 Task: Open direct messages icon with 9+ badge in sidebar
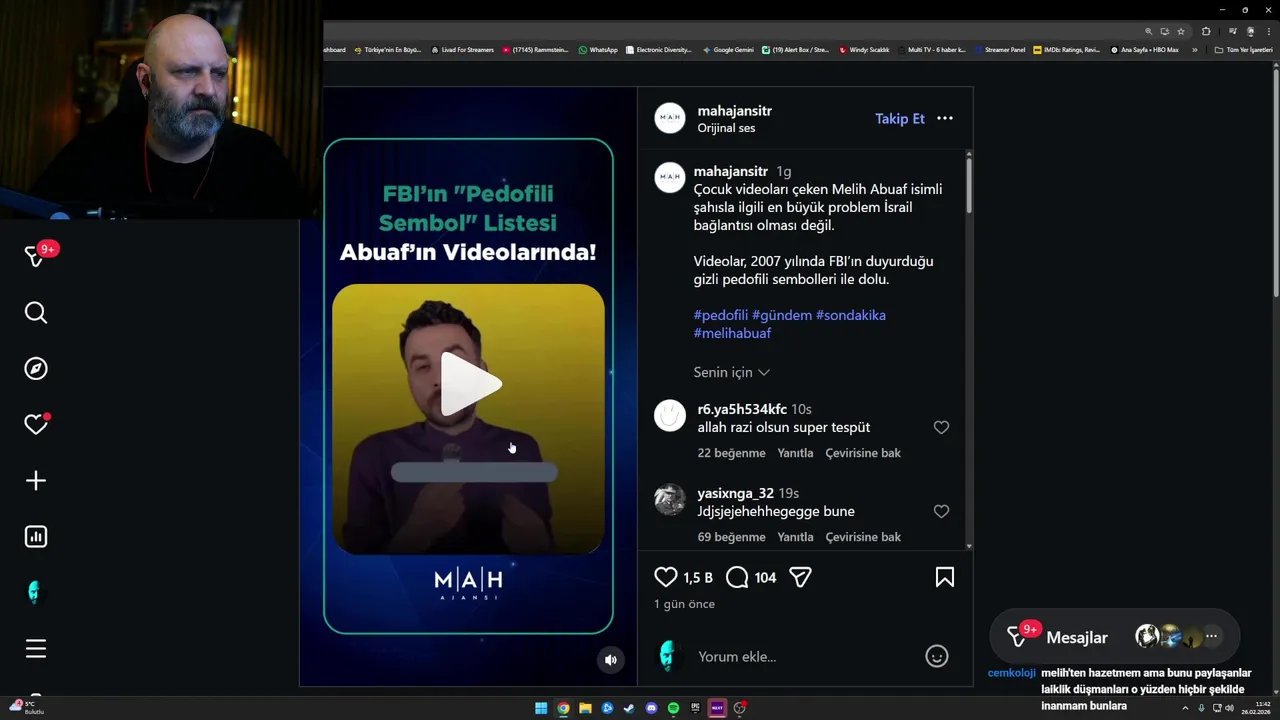[38, 255]
